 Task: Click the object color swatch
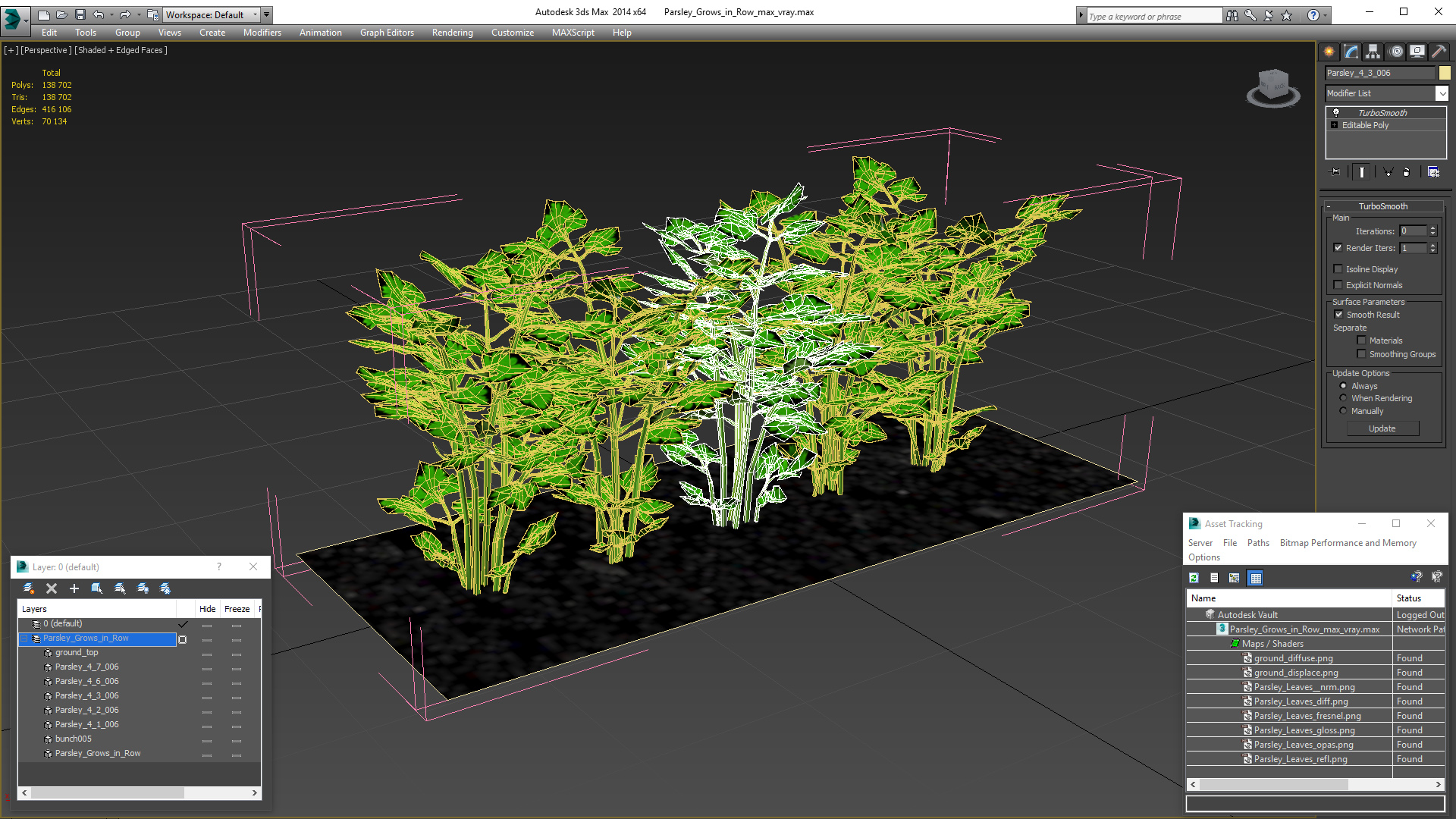pos(1445,73)
